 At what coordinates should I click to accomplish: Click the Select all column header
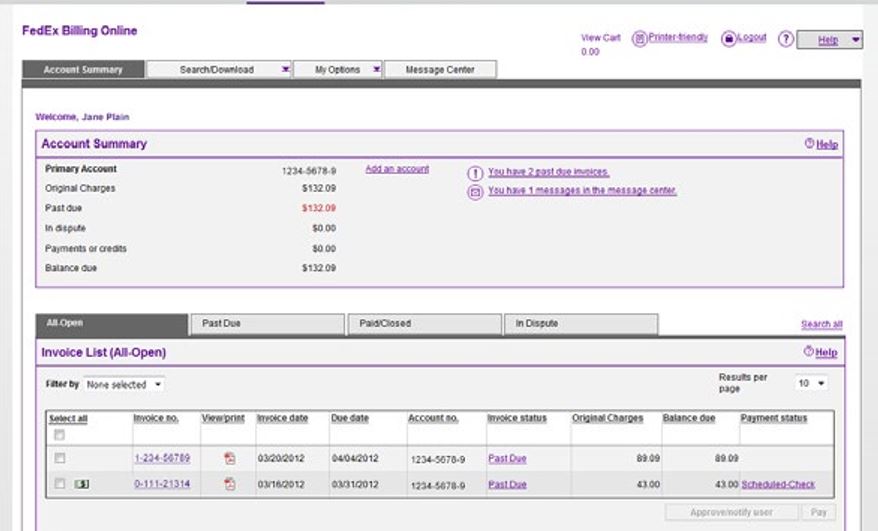68,418
